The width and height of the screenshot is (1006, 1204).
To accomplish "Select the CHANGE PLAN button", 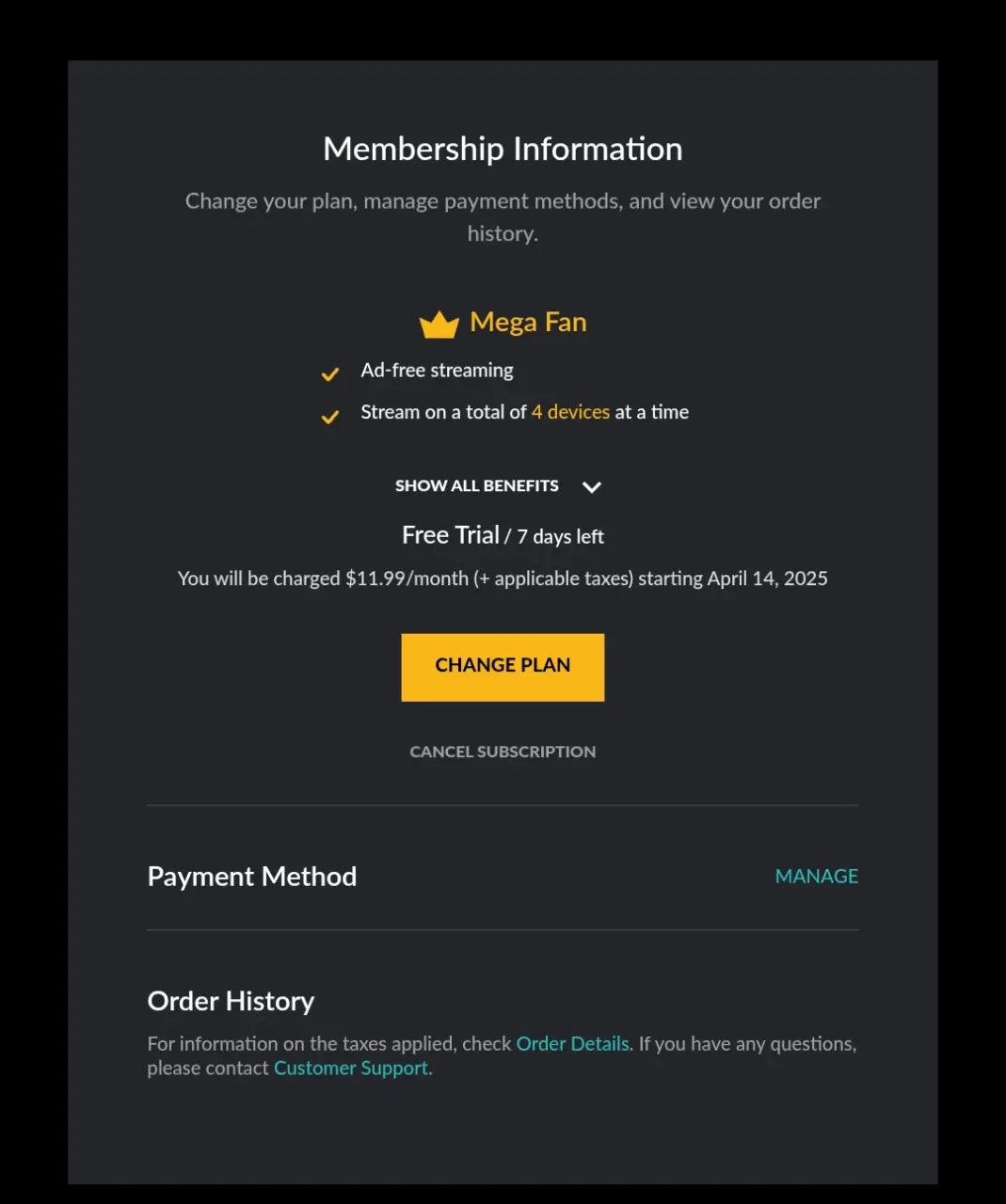I will click(503, 667).
